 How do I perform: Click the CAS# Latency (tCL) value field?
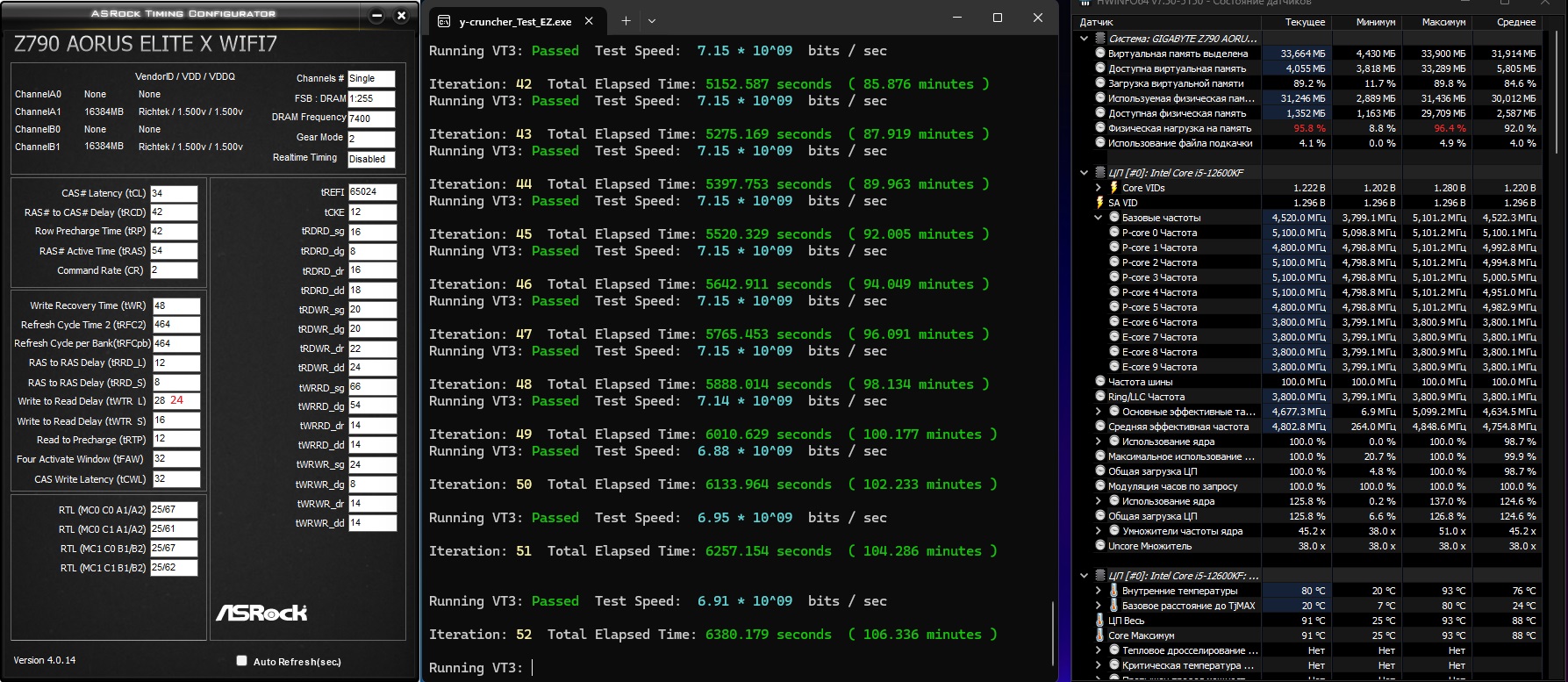tap(174, 193)
